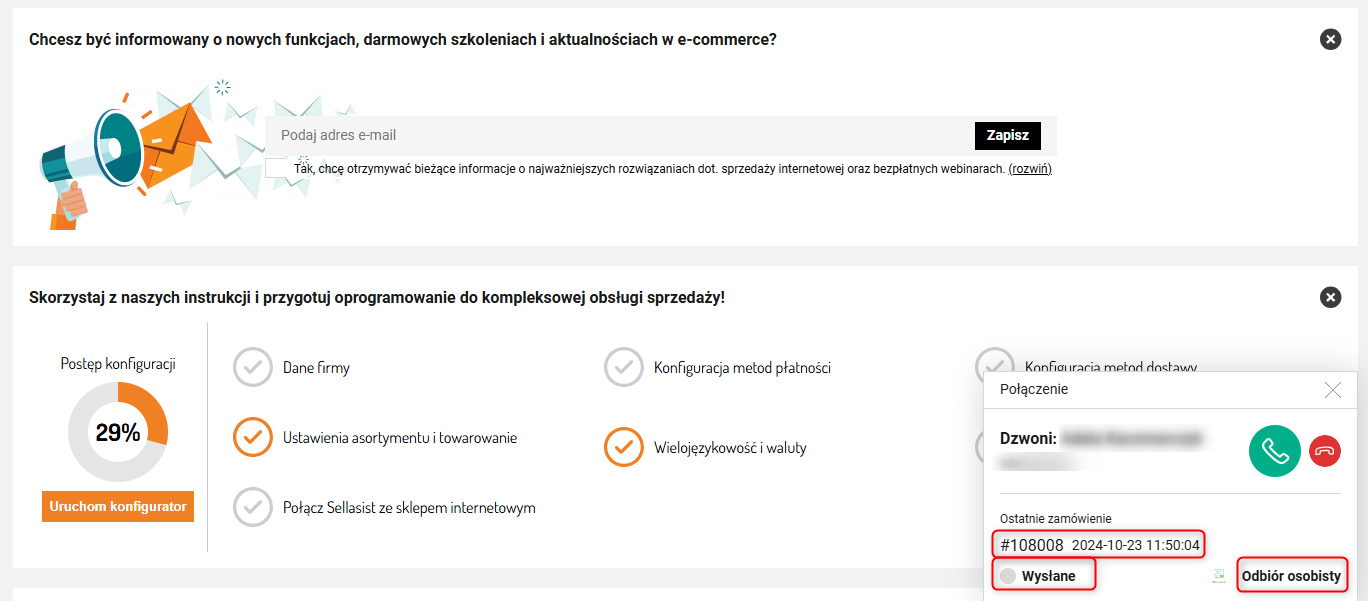Save e-mail with the Zapisz button
Viewport: 1368px width, 601px height.
tap(1008, 135)
